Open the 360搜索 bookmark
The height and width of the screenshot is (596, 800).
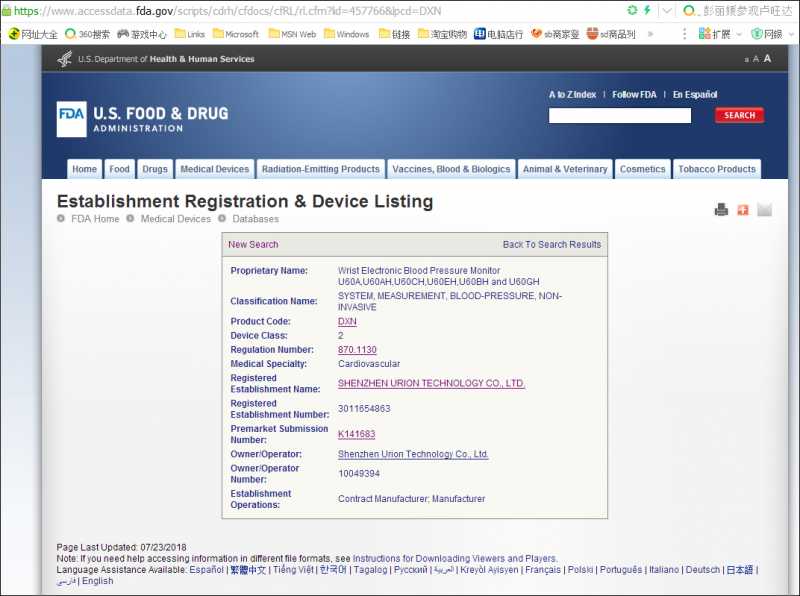pos(88,34)
